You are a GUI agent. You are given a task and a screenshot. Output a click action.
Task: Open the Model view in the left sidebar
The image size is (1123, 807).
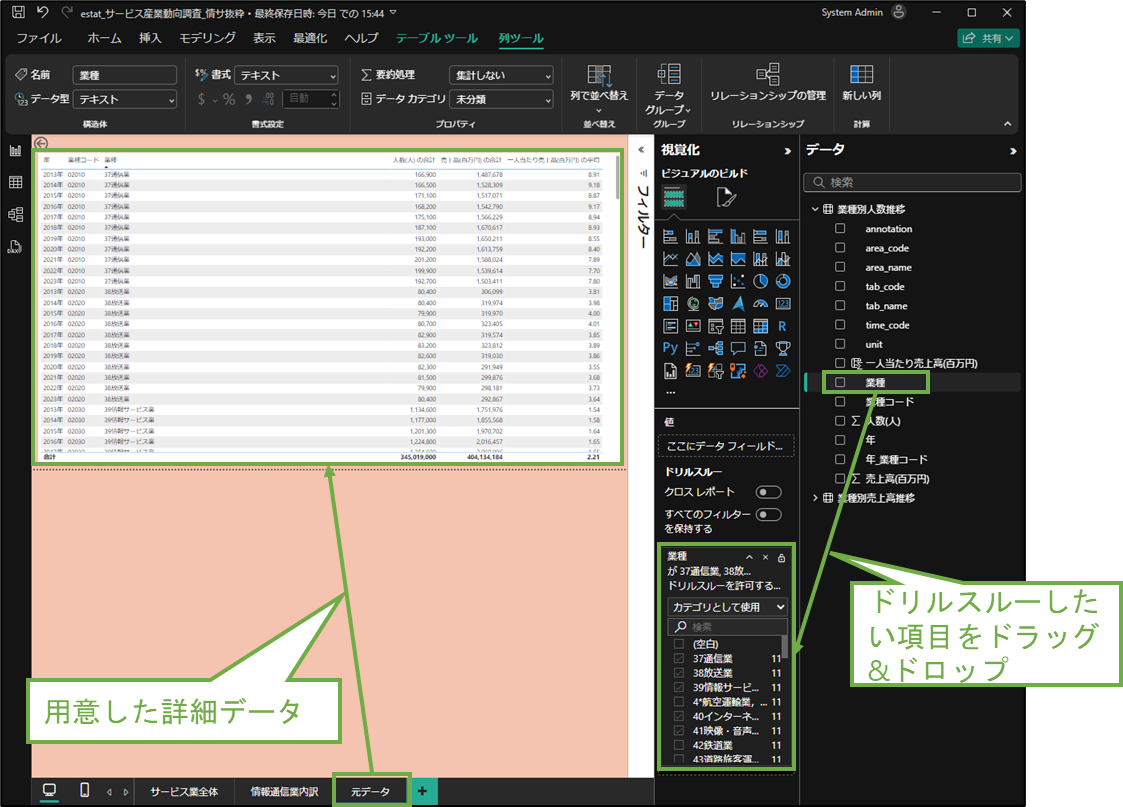[x=15, y=214]
